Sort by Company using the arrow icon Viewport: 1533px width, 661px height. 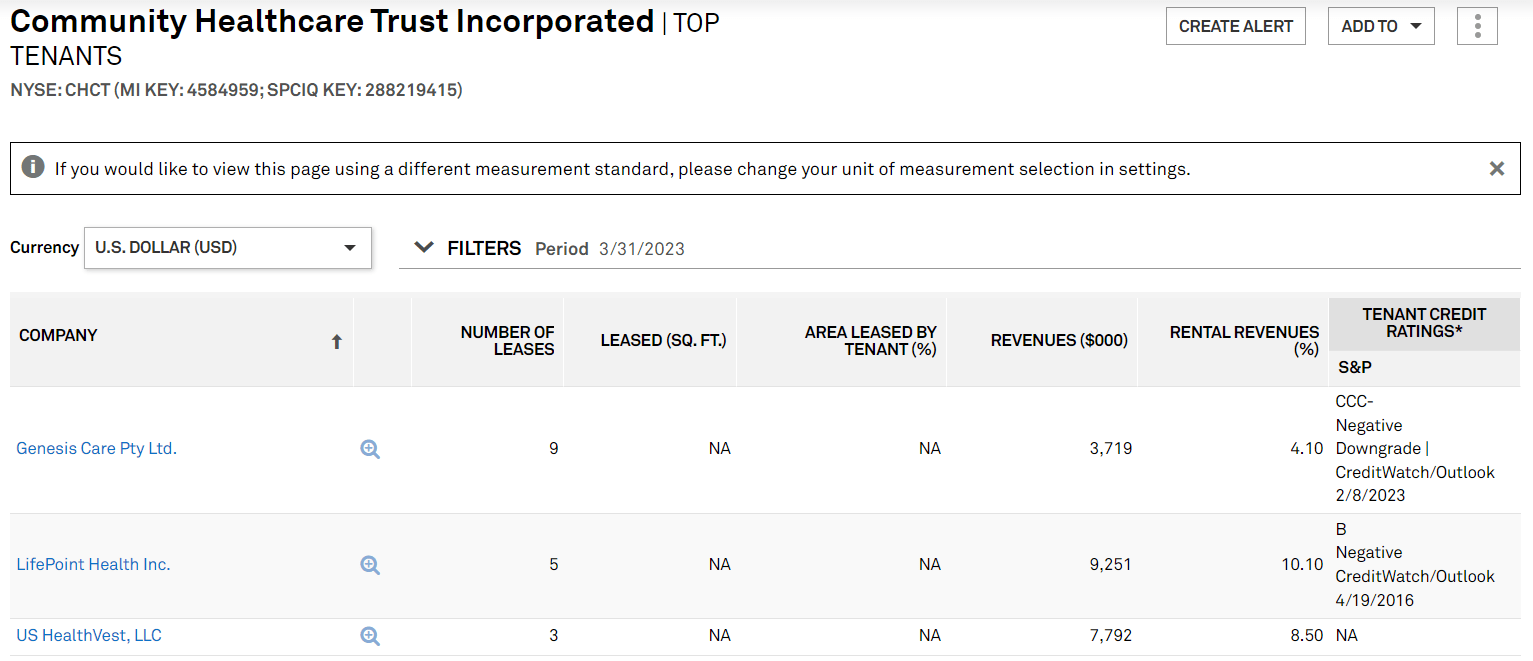337,342
